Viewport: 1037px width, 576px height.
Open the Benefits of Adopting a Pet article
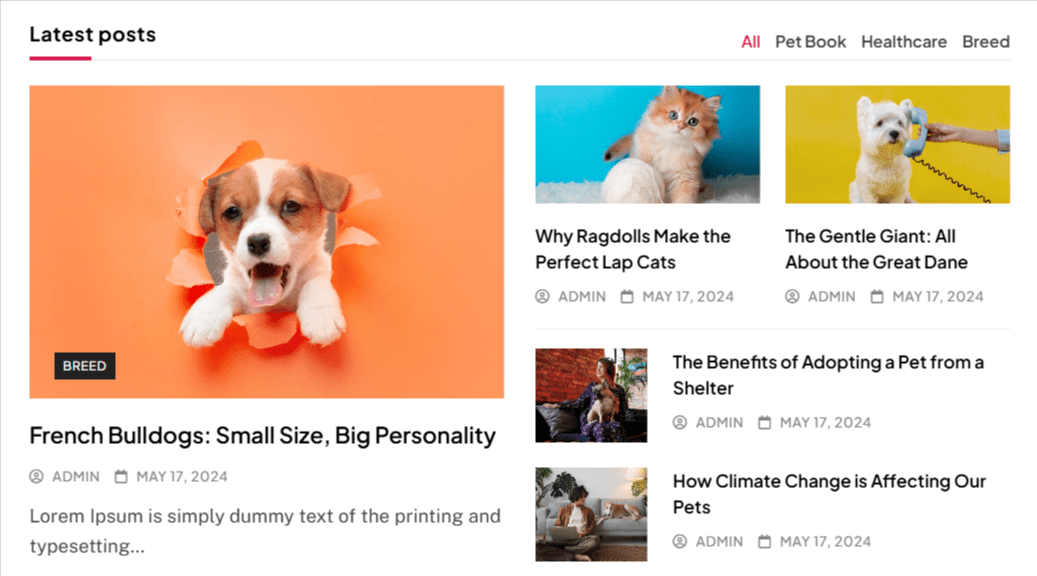point(827,375)
